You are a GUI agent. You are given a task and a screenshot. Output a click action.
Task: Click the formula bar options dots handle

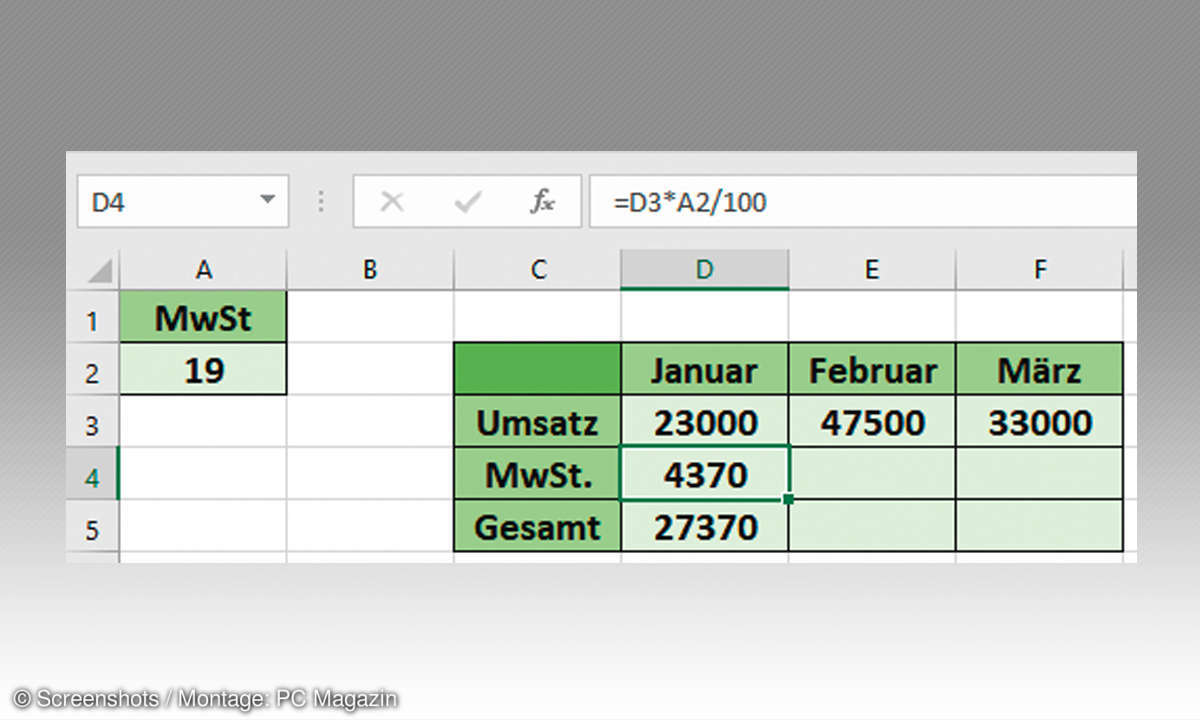coord(321,202)
